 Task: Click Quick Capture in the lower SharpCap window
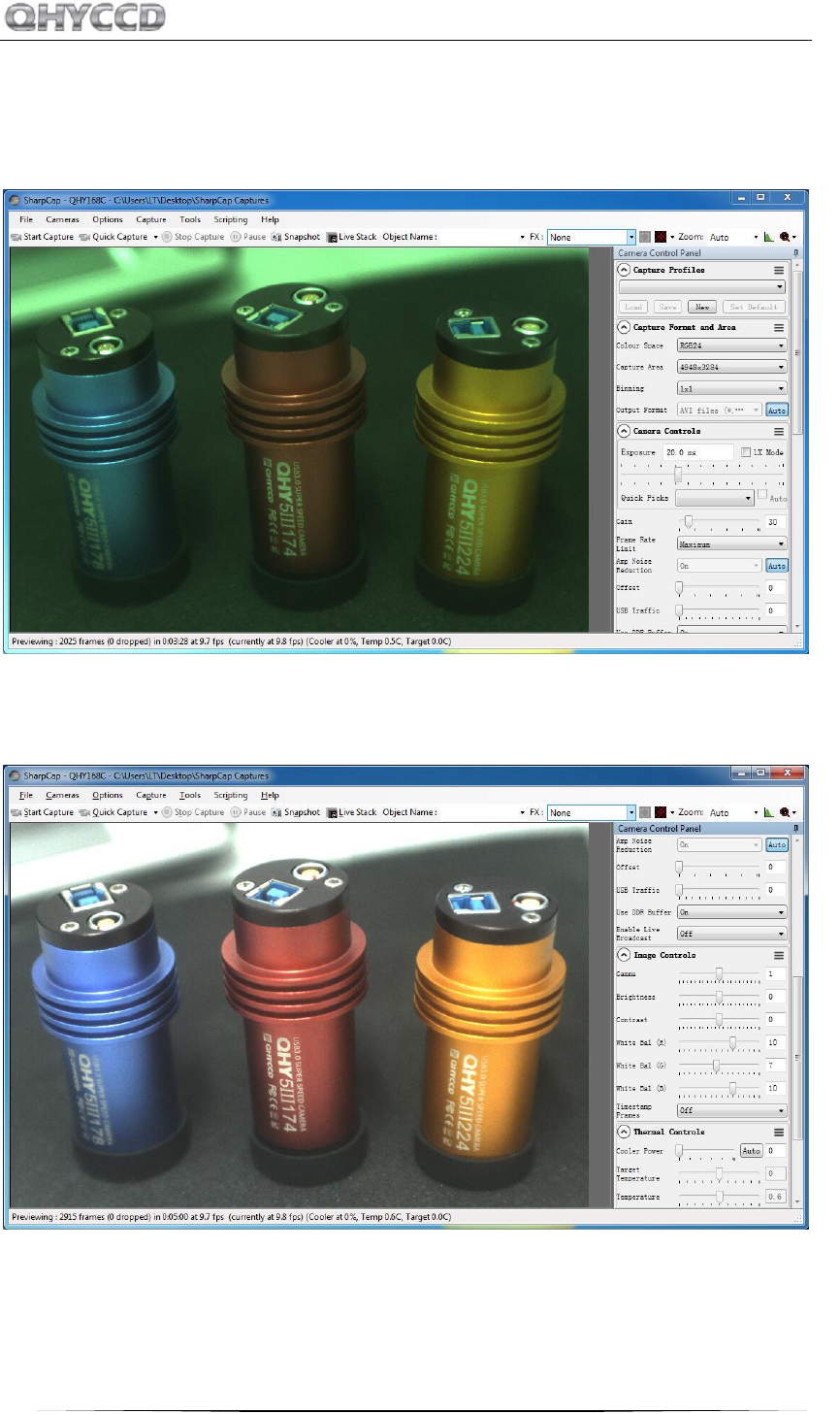point(113,812)
